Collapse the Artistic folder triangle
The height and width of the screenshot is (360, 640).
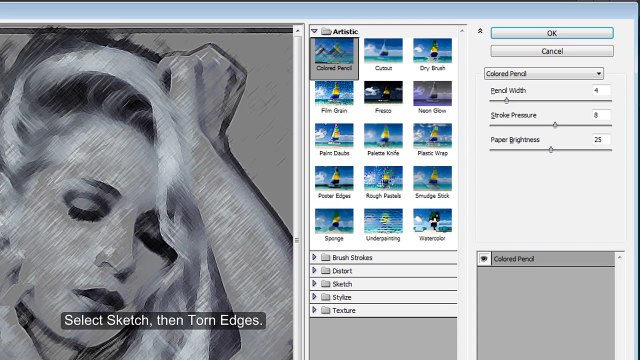314,31
